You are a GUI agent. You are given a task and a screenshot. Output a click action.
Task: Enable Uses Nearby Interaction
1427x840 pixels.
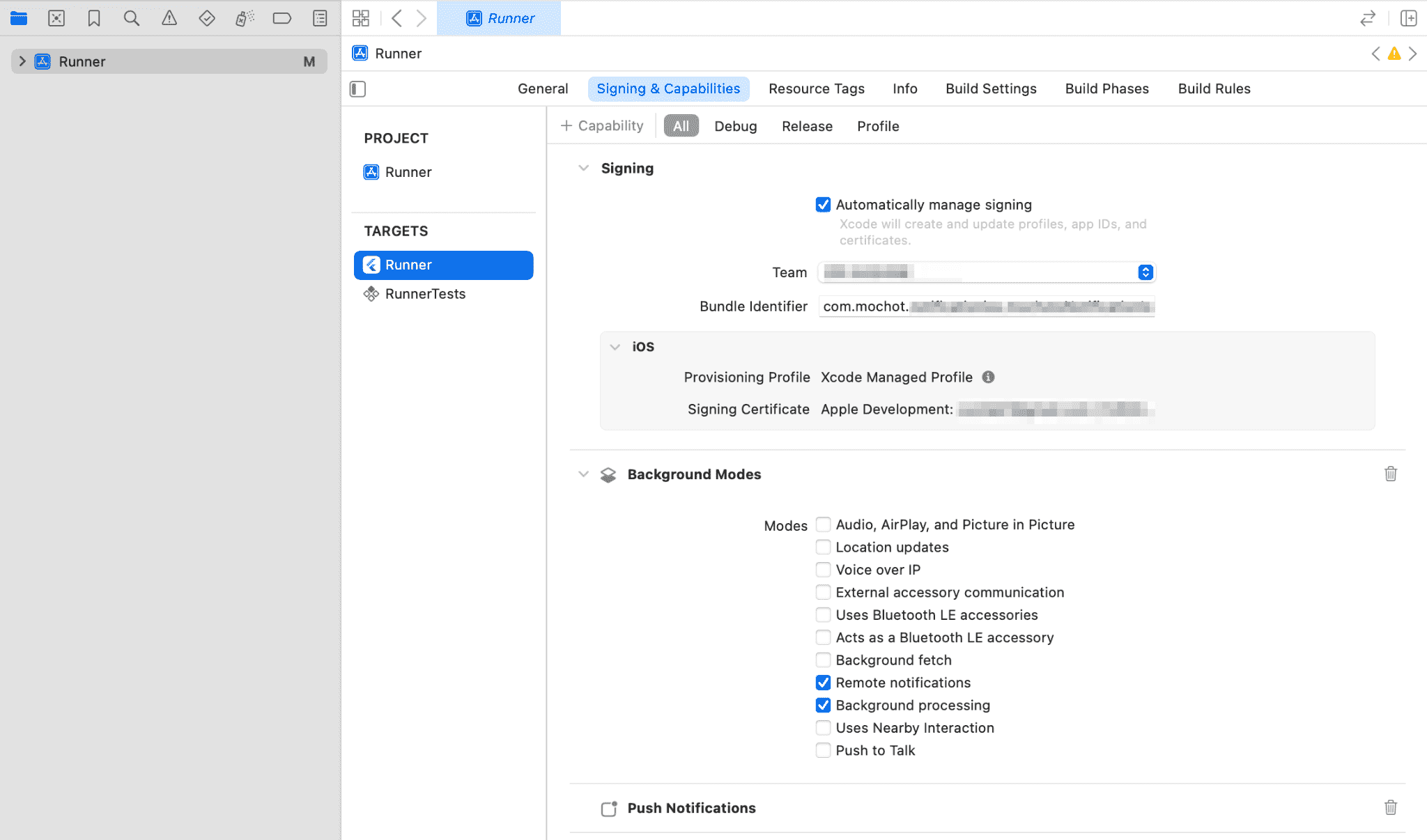point(823,728)
